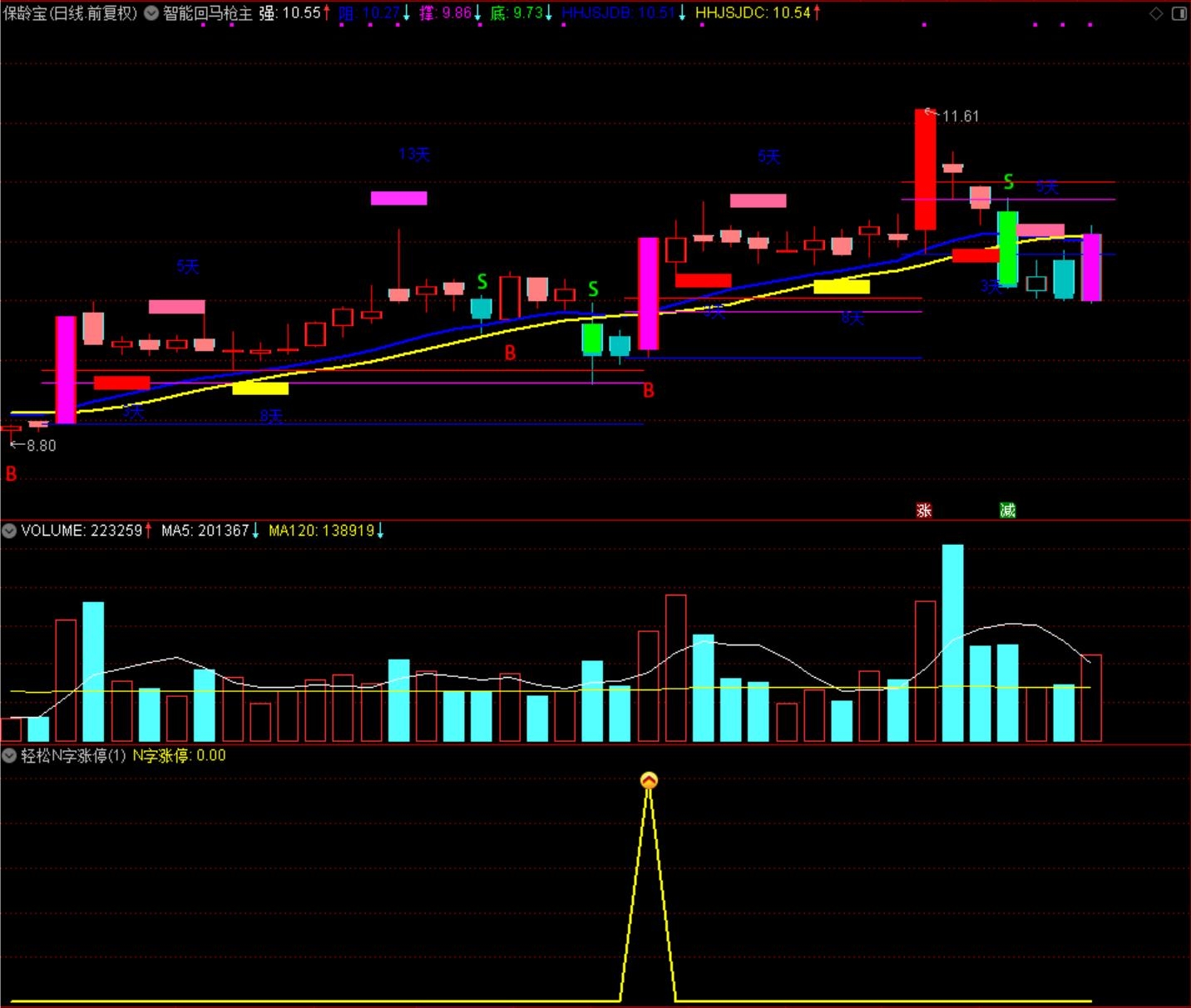Open the 轻松N字涨停 indicator dropdown icon
This screenshot has width=1191, height=1008.
click(x=9, y=755)
